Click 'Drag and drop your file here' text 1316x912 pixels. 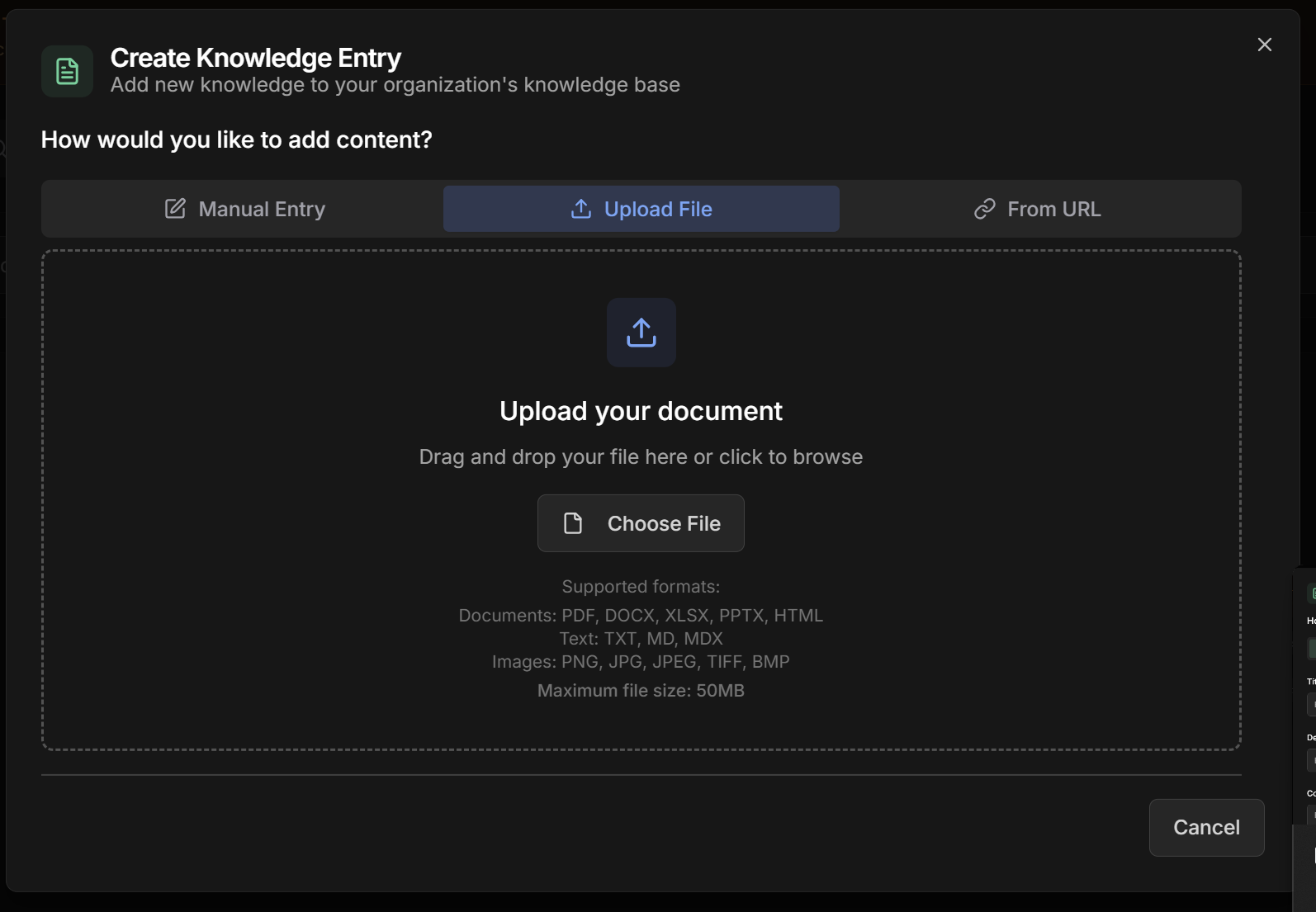pos(641,456)
